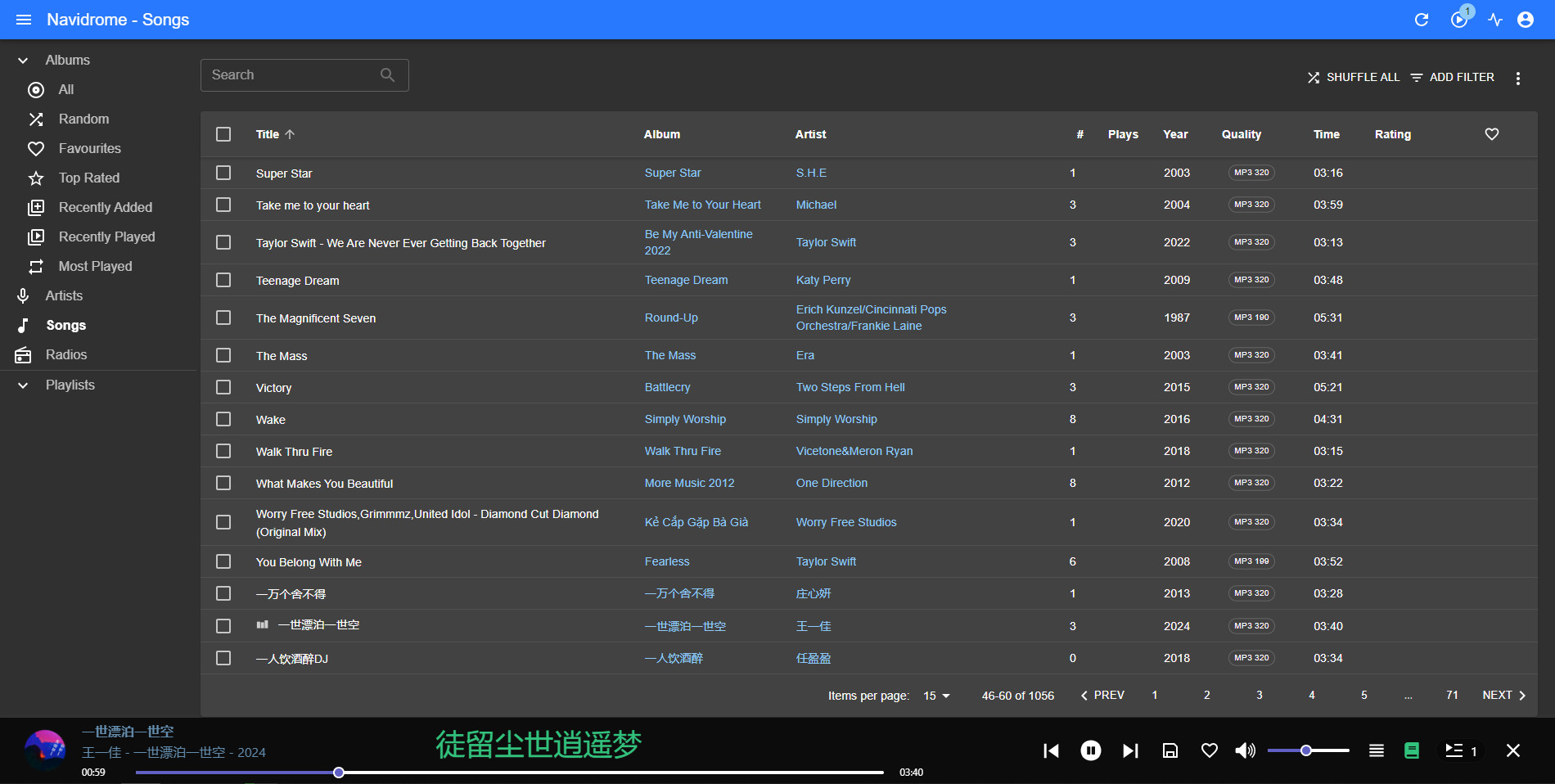Image resolution: width=1555 pixels, height=784 pixels.
Task: Sort by the Album column header
Action: coord(662,134)
